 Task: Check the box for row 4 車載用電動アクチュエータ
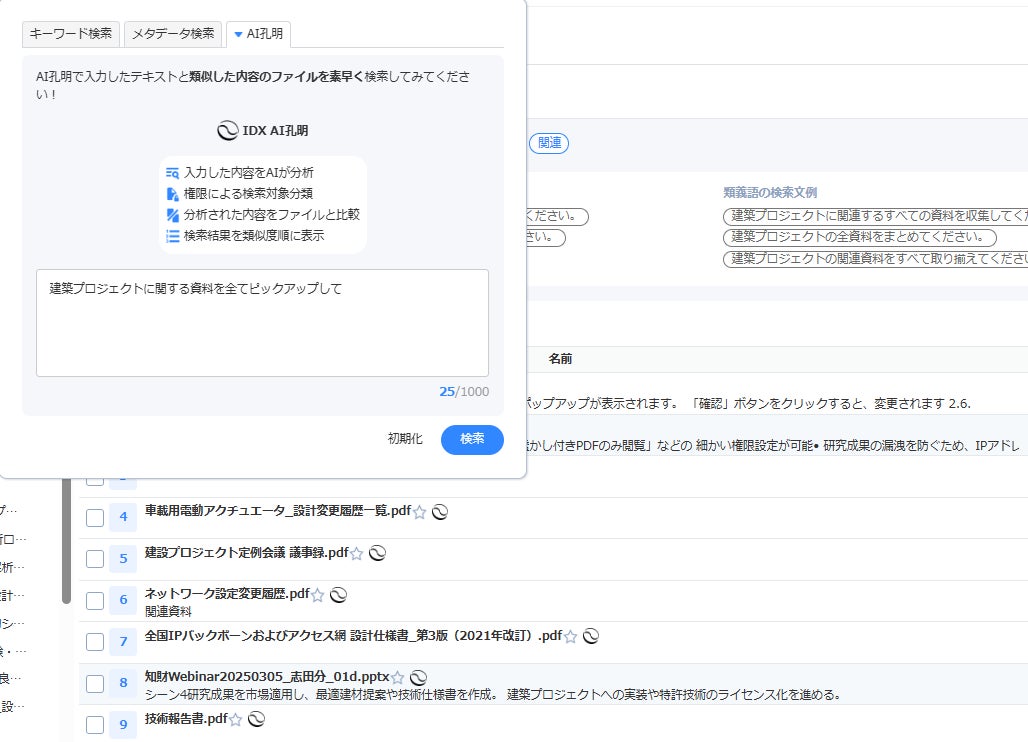pyautogui.click(x=95, y=517)
